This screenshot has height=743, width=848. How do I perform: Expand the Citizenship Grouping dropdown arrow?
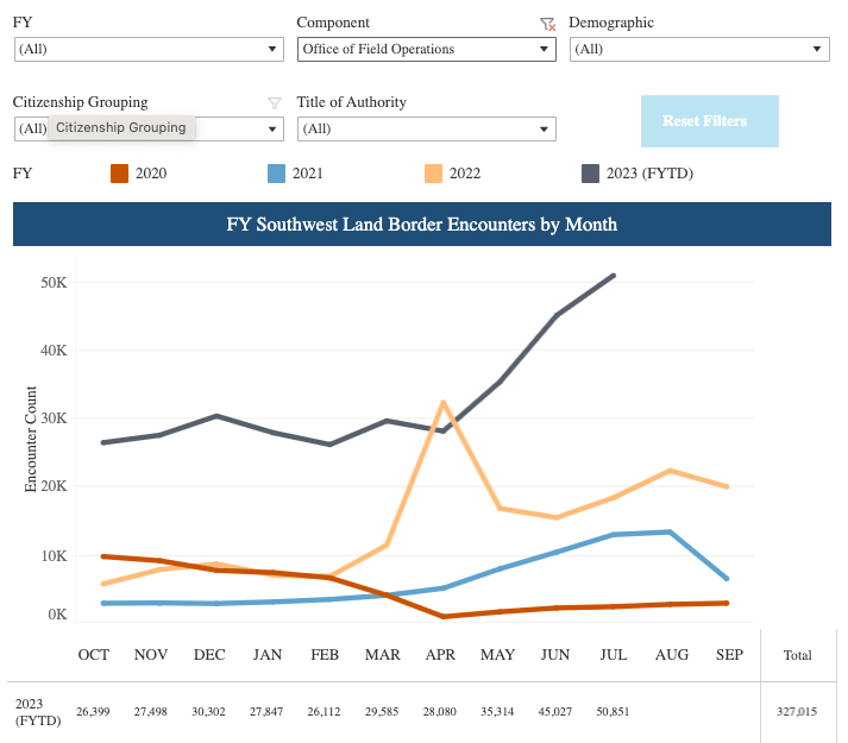click(x=273, y=129)
